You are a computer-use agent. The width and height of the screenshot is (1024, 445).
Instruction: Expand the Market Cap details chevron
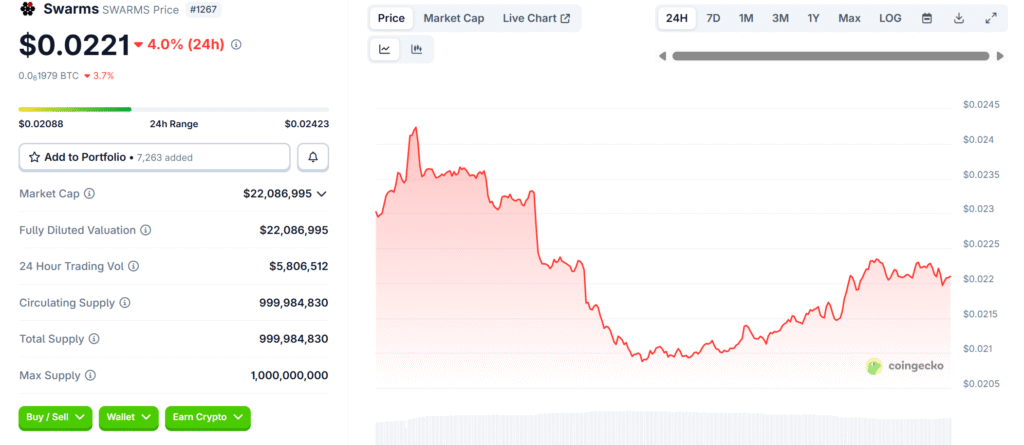click(x=322, y=193)
